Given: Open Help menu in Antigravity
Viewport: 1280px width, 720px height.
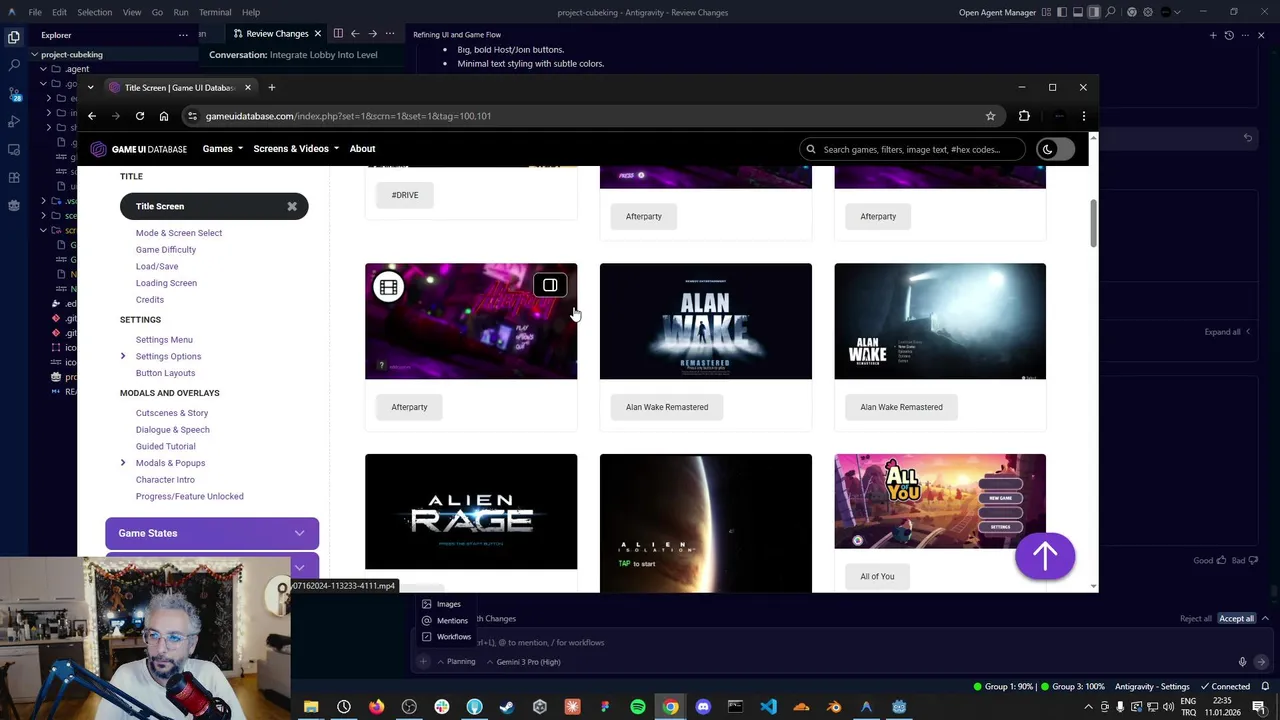Looking at the screenshot, I should click(251, 12).
